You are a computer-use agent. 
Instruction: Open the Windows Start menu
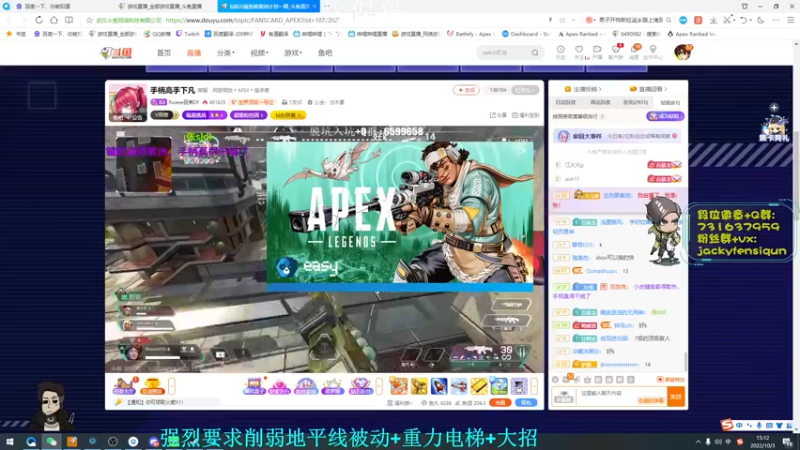click(10, 441)
